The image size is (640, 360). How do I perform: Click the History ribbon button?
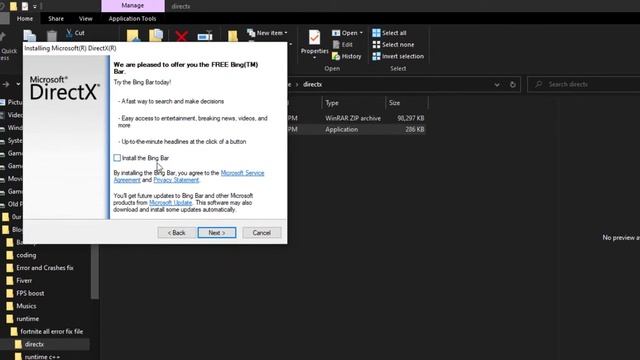pos(347,56)
